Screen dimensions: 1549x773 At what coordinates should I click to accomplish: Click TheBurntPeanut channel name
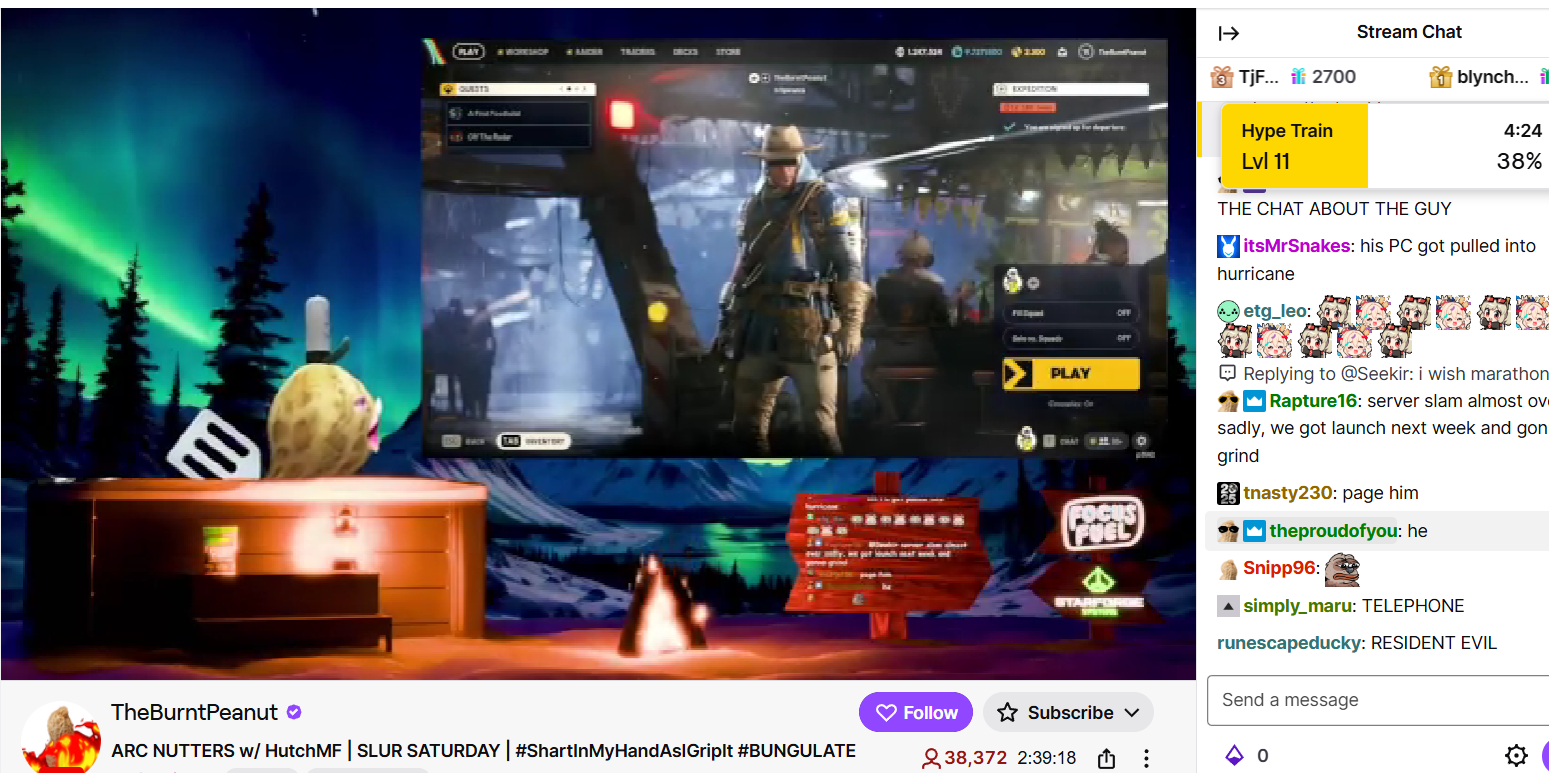click(x=194, y=712)
